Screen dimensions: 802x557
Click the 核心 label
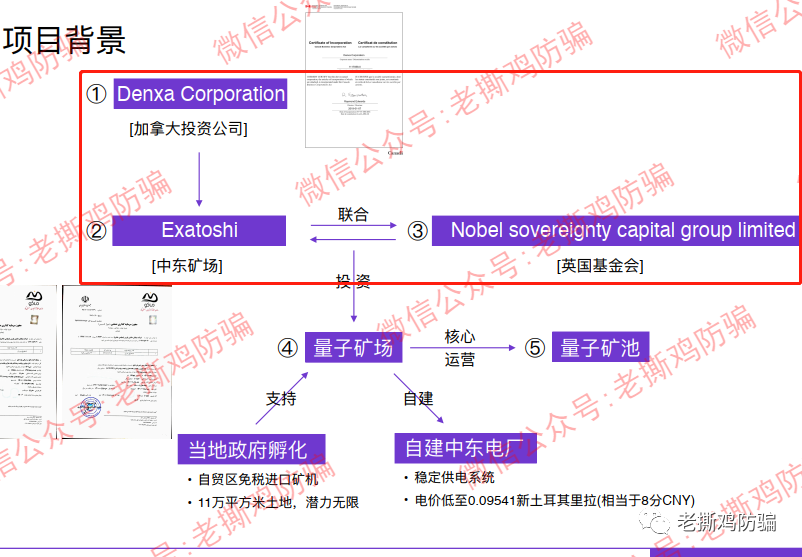[459, 337]
